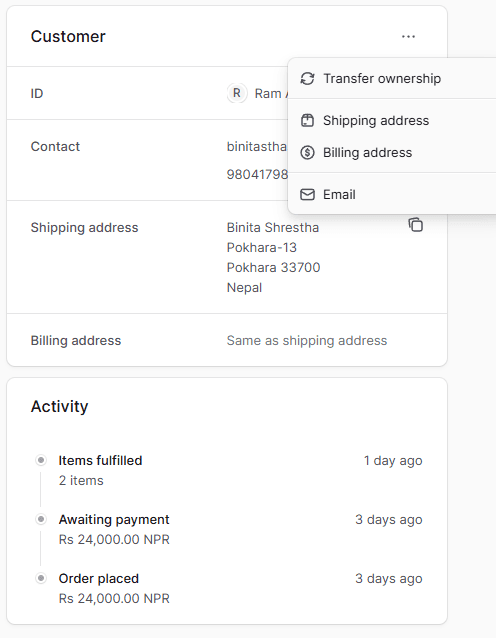Click the Awaiting payment activity entry
Viewport: 496px width, 638px height.
coord(114,520)
